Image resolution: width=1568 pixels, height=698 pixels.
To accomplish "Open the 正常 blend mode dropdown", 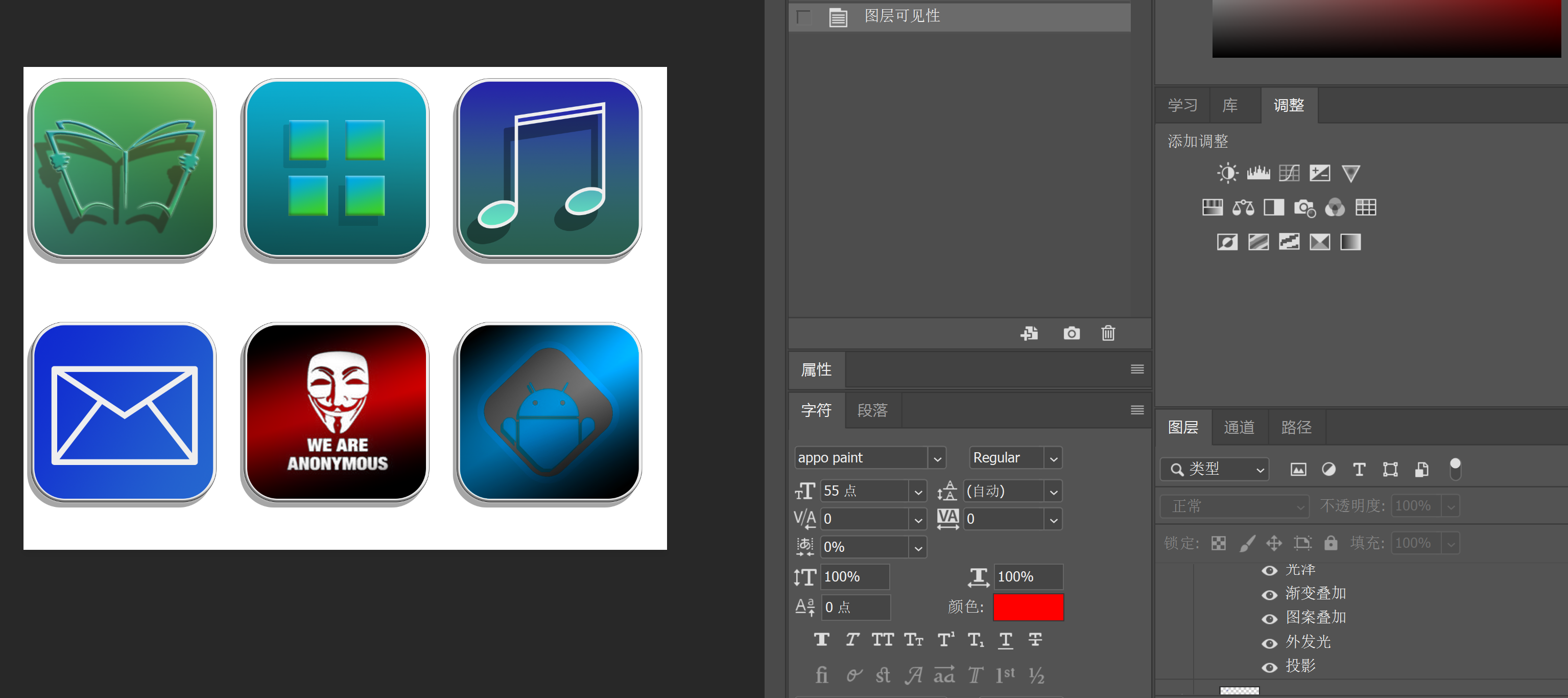I will 1234,506.
